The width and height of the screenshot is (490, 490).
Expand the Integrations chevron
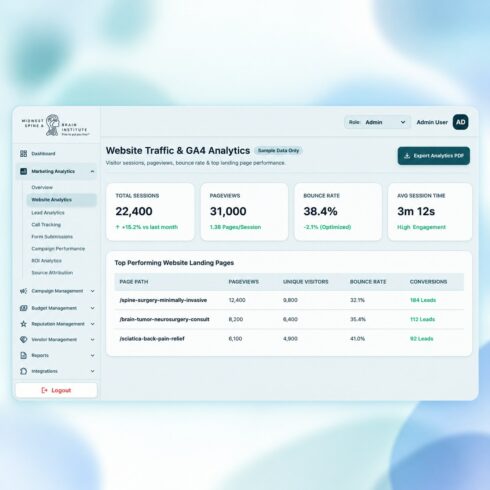(x=92, y=371)
